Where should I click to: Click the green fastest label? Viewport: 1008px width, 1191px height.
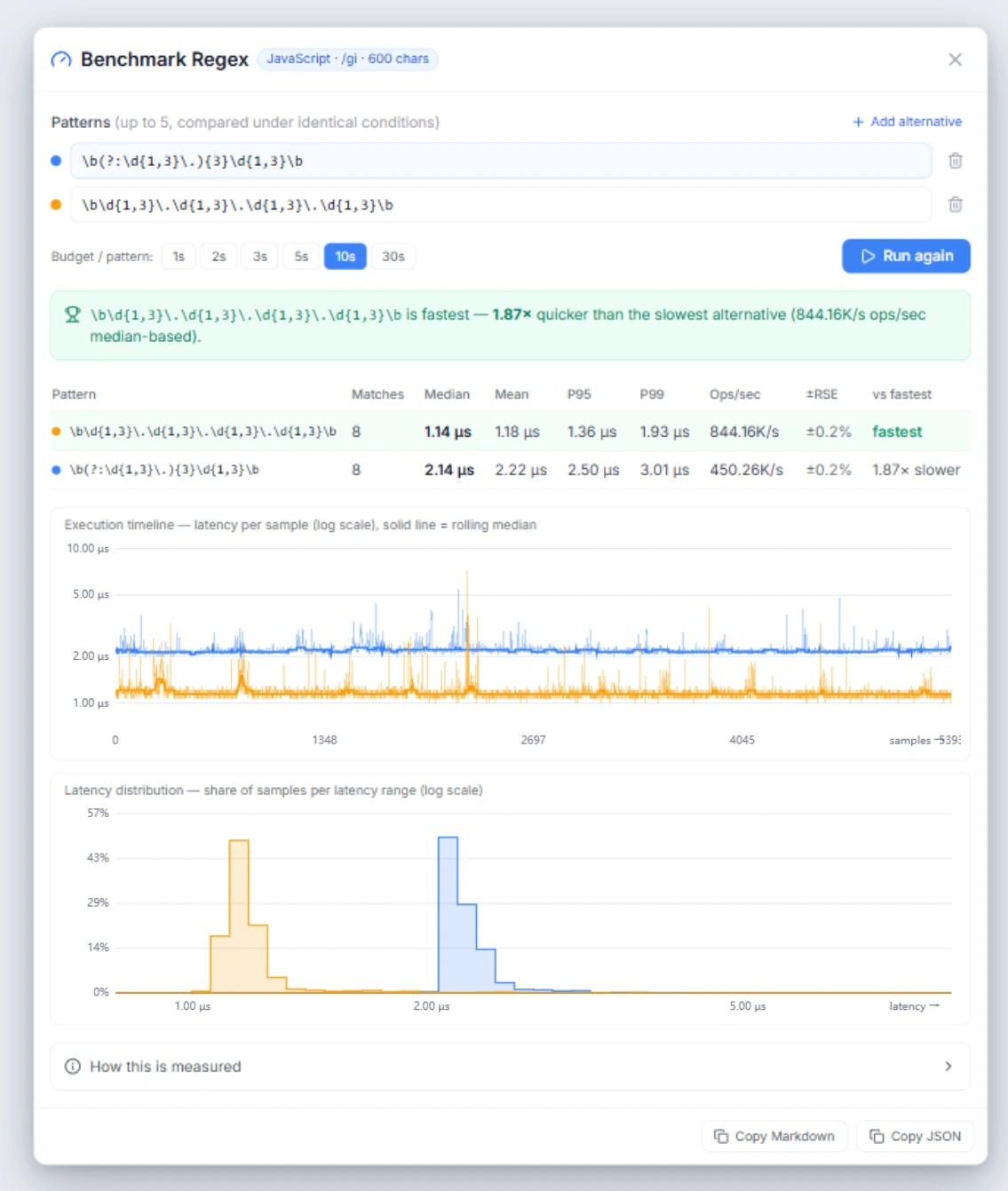897,432
